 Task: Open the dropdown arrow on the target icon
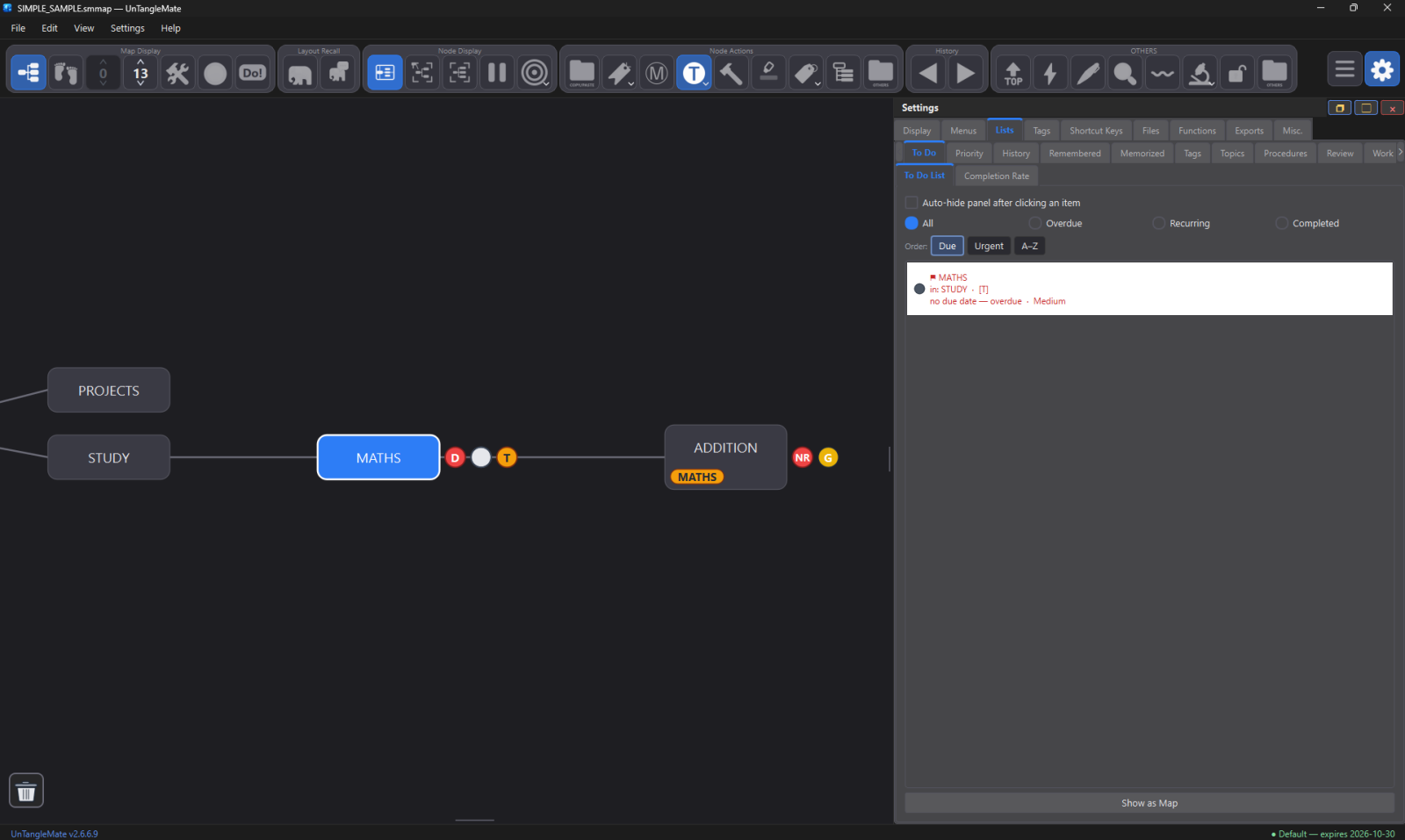click(x=546, y=83)
